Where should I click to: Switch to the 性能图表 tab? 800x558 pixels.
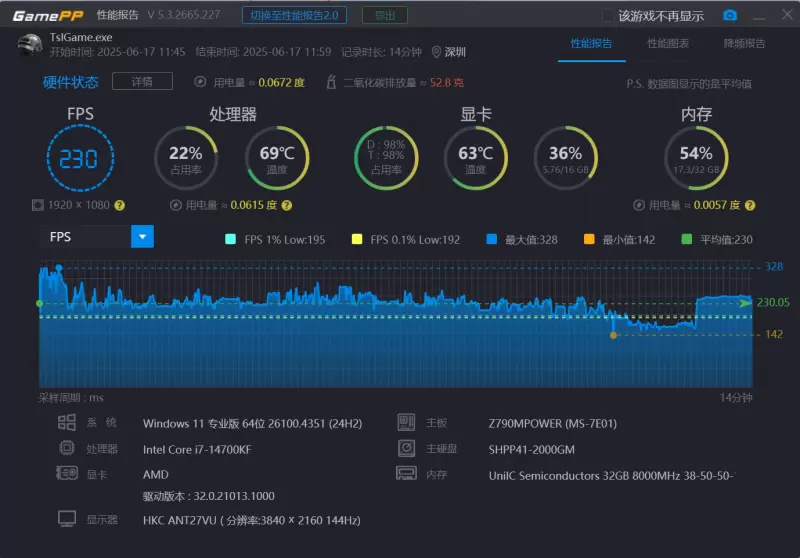coord(668,43)
